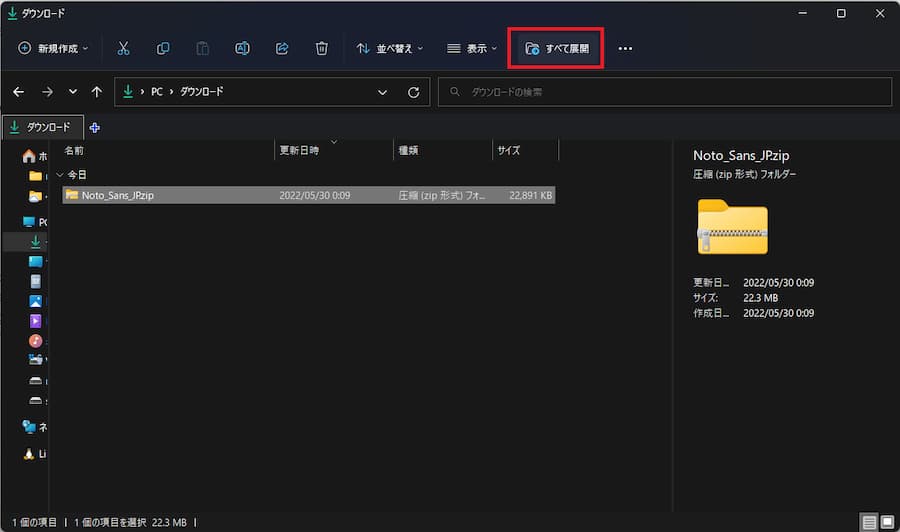Add a new tab with plus icon
Image resolution: width=900 pixels, height=532 pixels.
tap(95, 127)
